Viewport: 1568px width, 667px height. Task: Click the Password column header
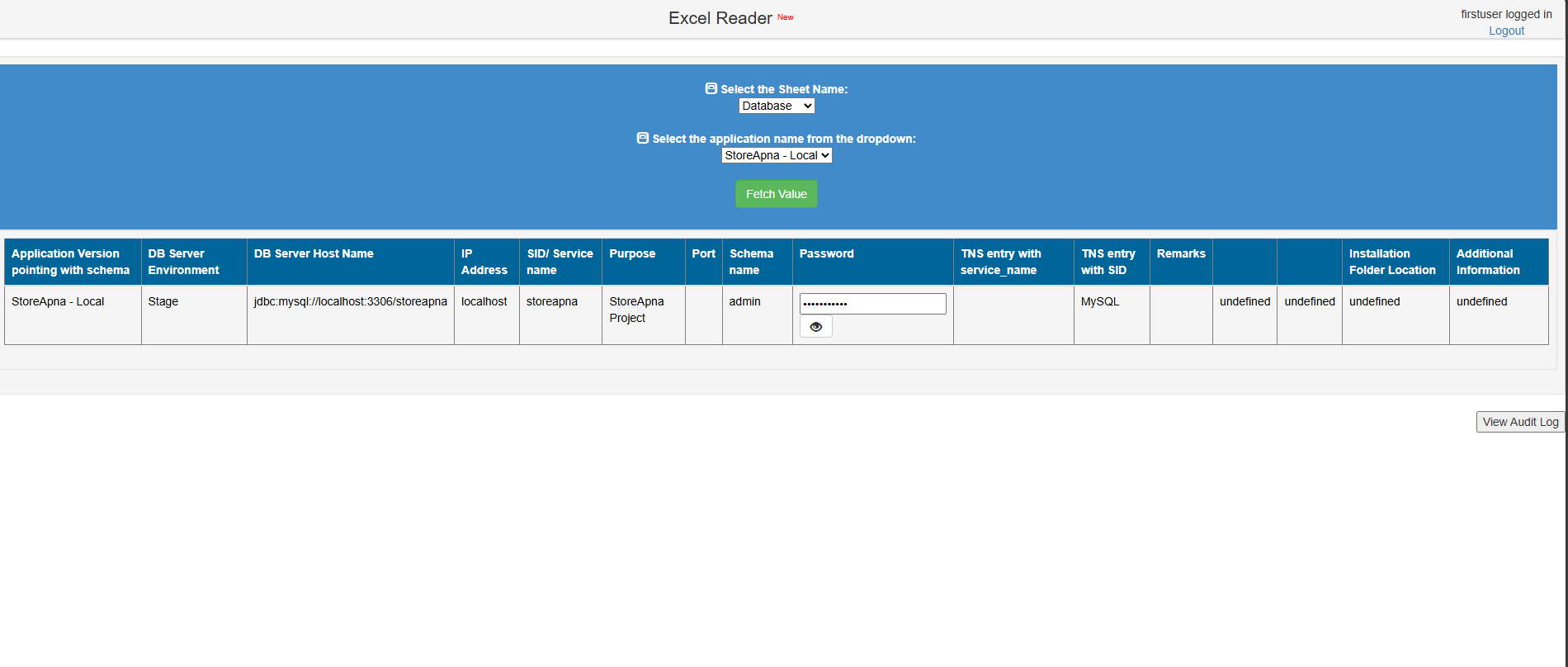click(x=826, y=253)
